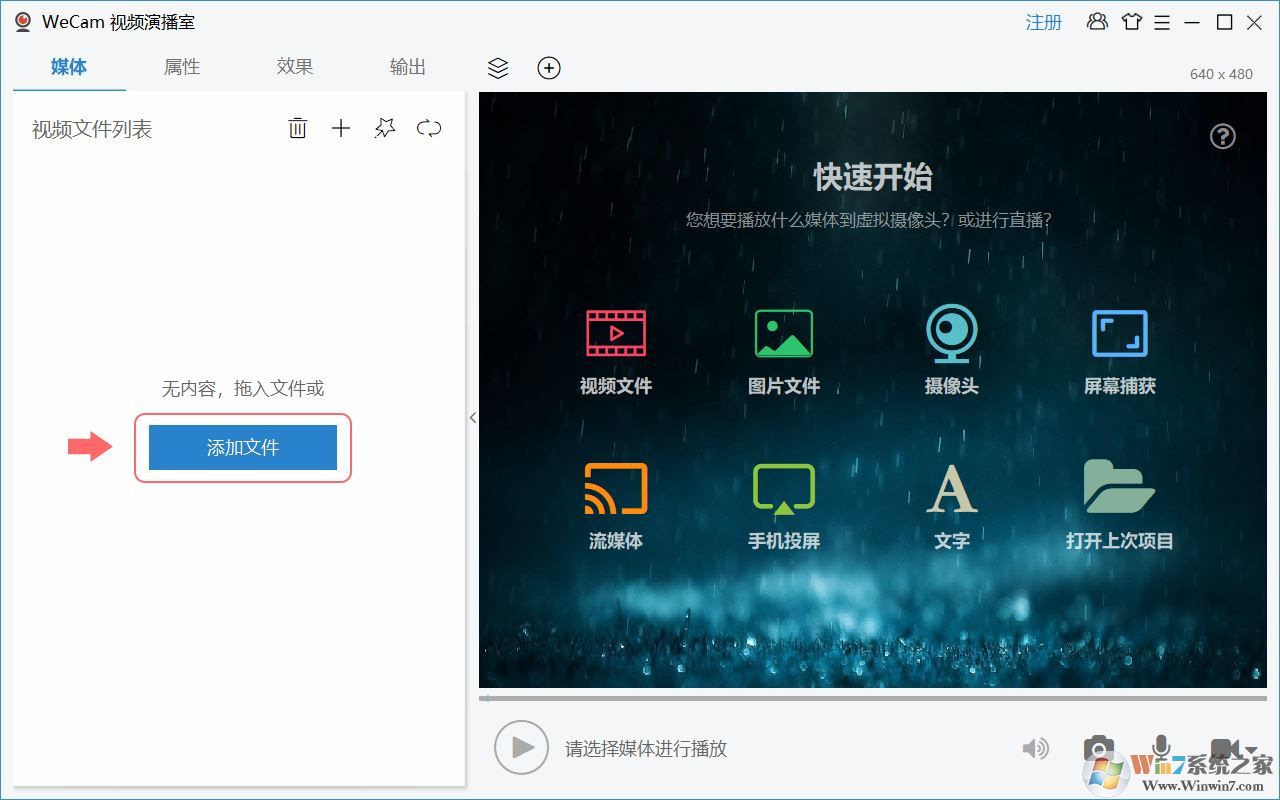Take a snapshot with the camera icon
The height and width of the screenshot is (800, 1280).
[1099, 748]
